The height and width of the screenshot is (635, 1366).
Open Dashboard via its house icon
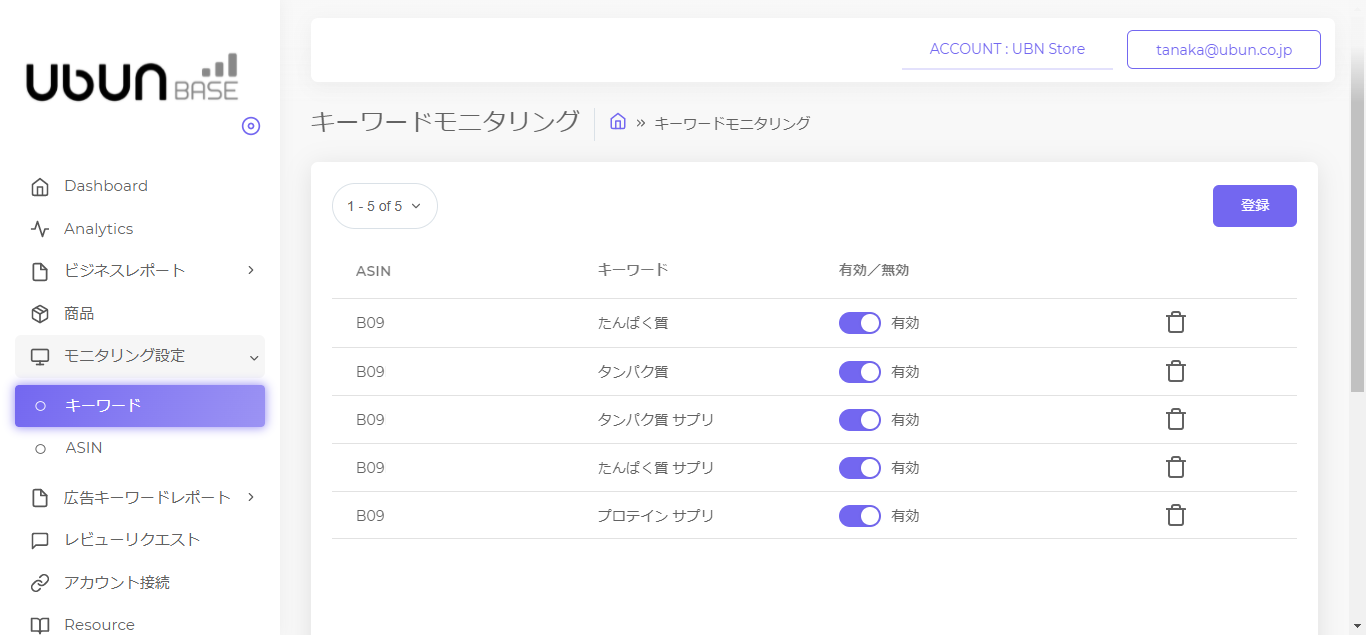point(40,187)
